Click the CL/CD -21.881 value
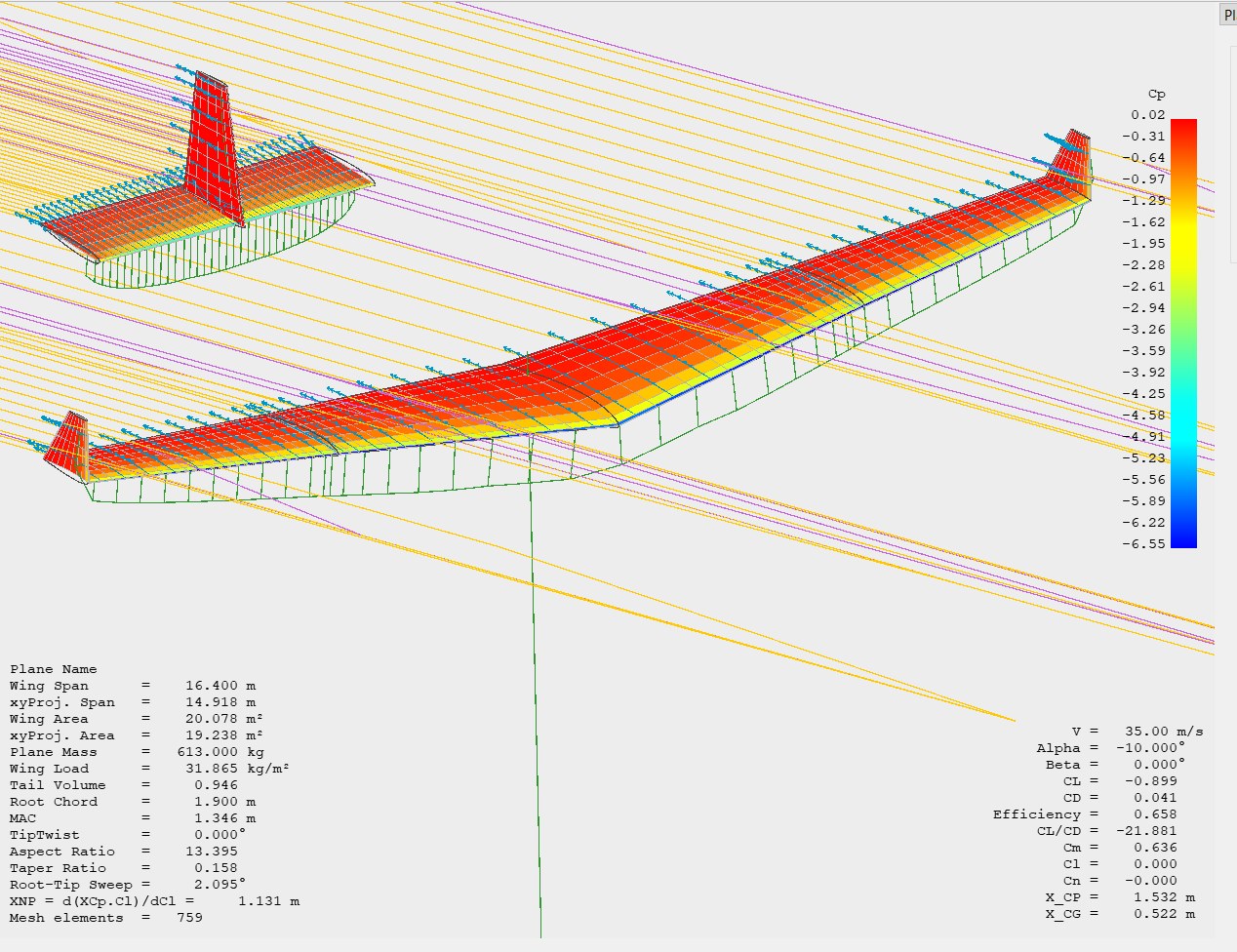 pyautogui.click(x=1146, y=831)
